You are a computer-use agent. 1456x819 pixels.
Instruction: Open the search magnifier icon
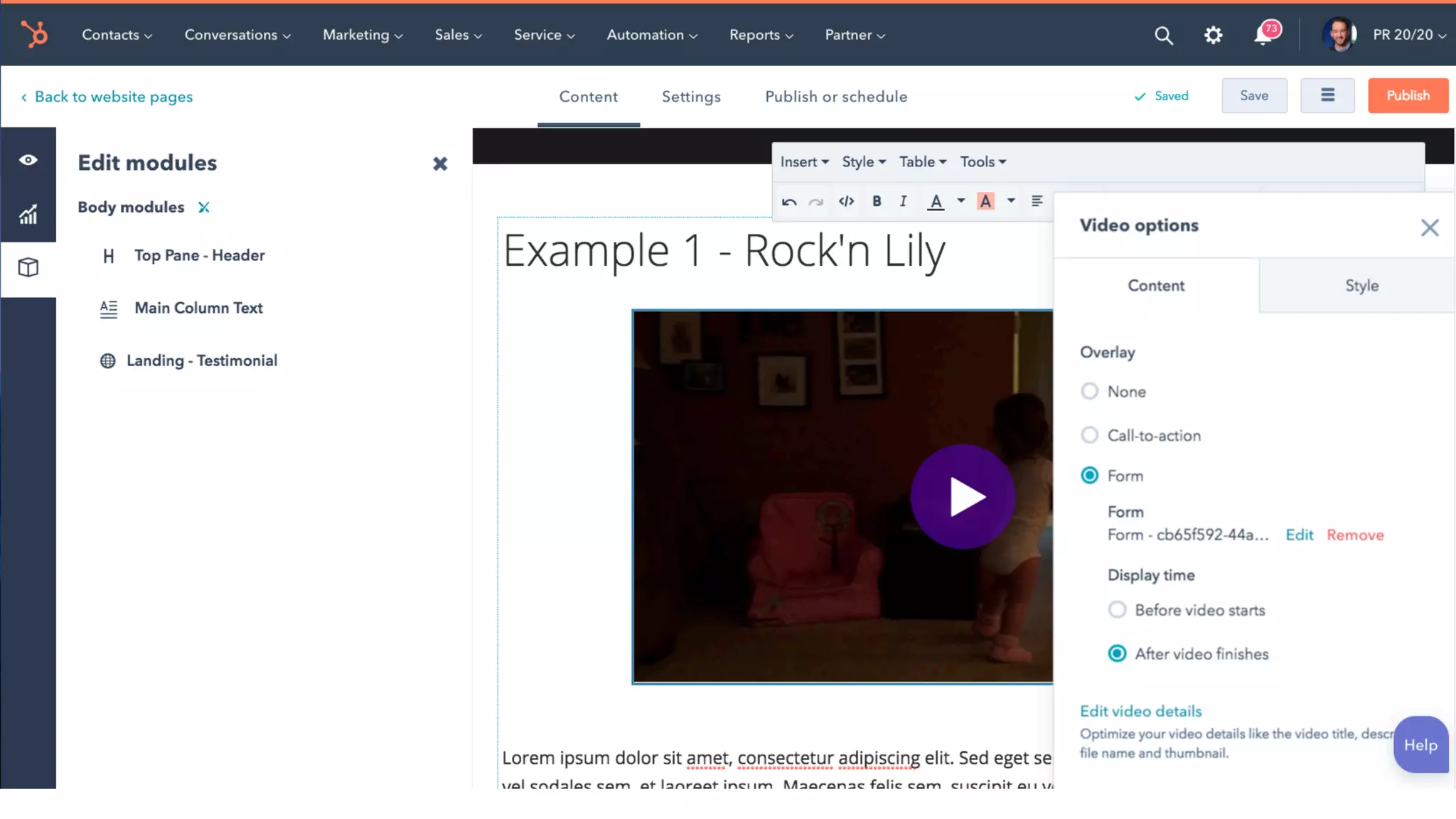pyautogui.click(x=1163, y=35)
